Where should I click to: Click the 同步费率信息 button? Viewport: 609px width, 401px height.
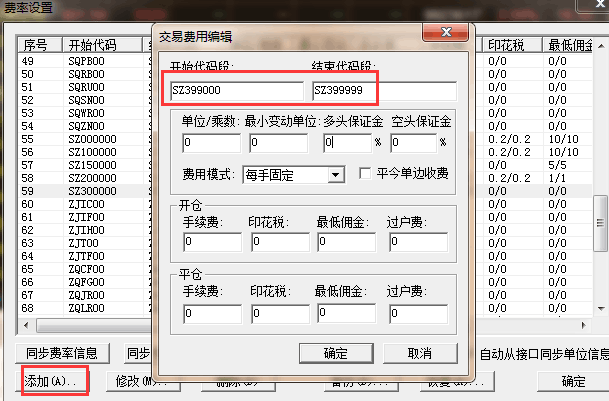(x=62, y=354)
